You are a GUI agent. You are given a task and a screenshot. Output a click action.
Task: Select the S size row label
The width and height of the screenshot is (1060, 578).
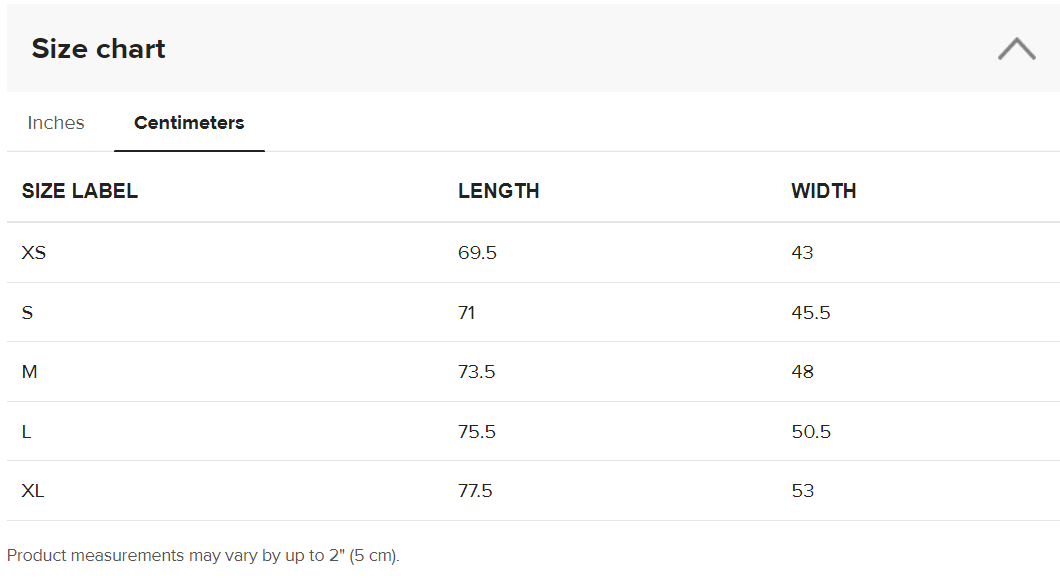coord(28,313)
